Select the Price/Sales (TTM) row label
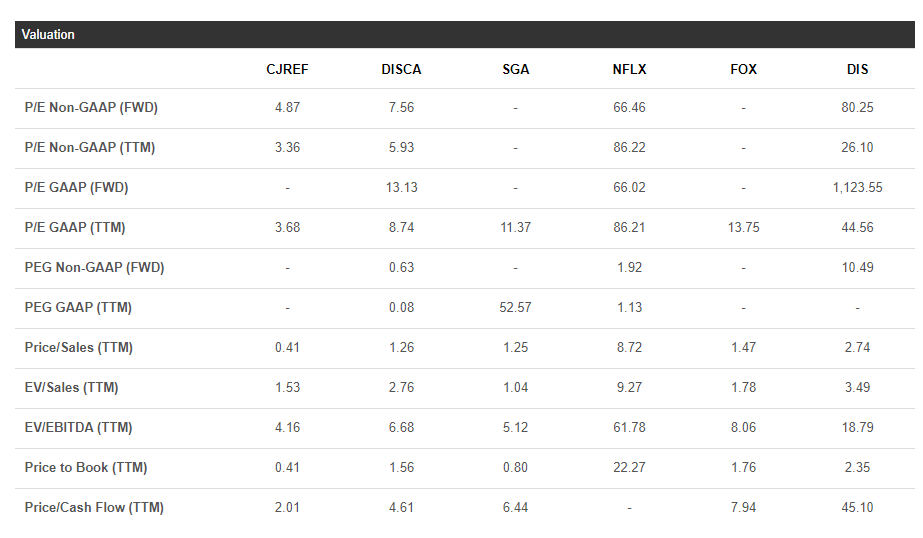 (x=79, y=348)
